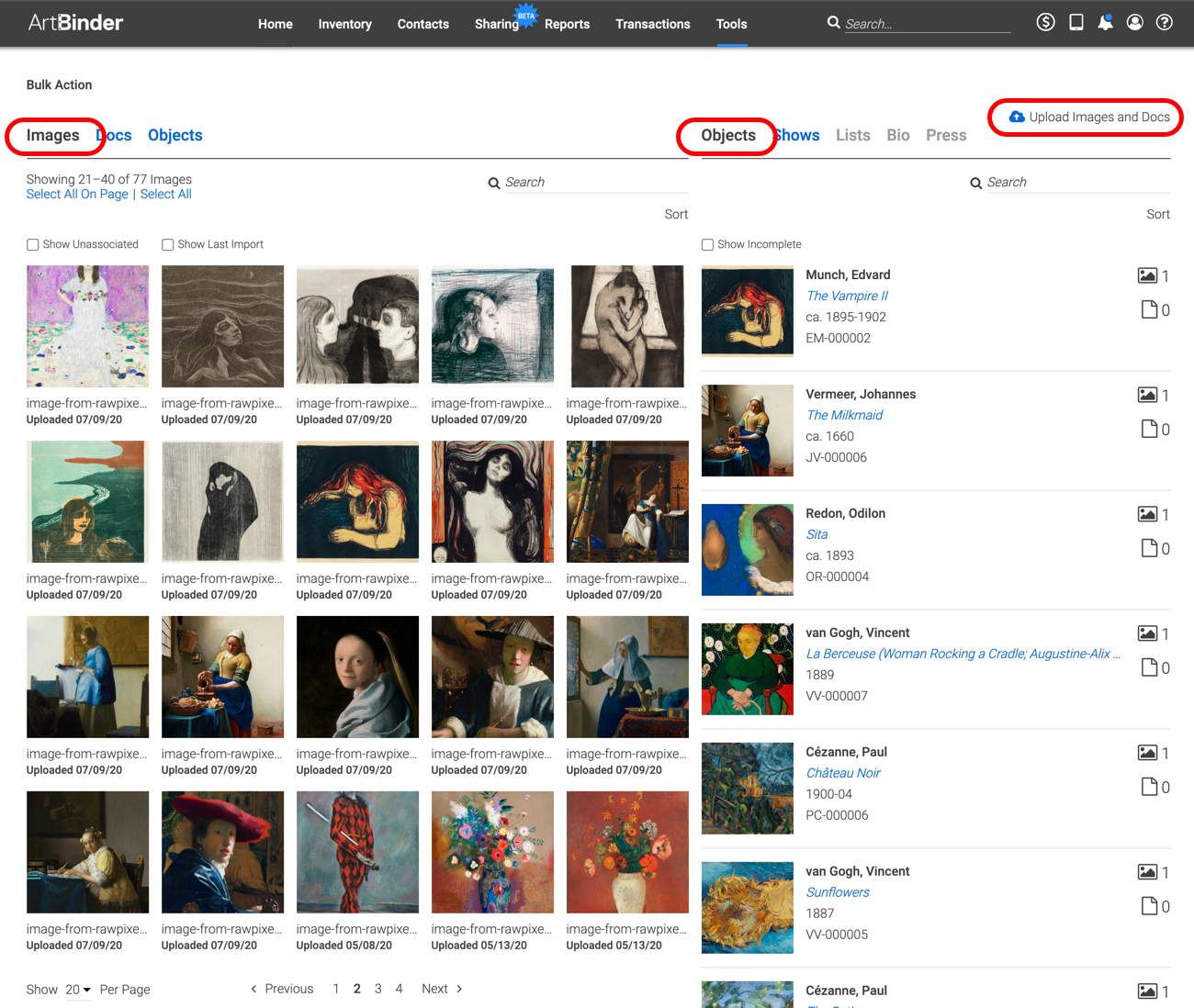Open the Reports menu
The height and width of the screenshot is (1008, 1194).
(x=568, y=24)
